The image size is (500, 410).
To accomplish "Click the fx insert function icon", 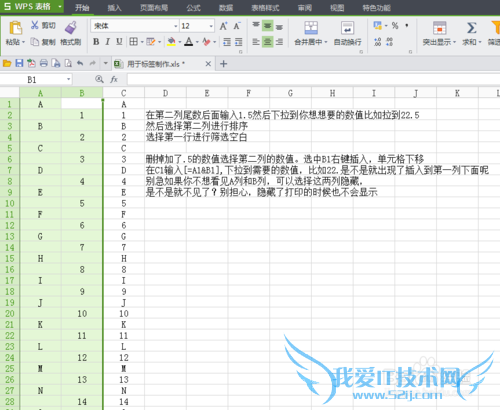I will coord(114,79).
